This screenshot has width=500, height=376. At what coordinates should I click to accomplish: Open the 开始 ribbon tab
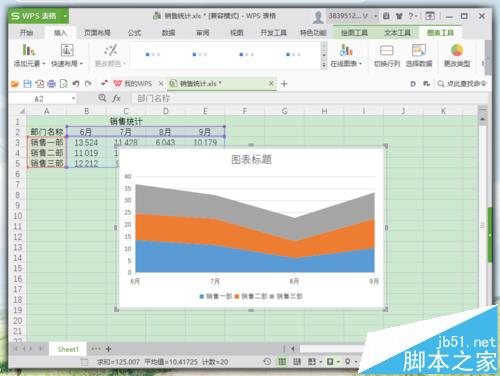(26, 33)
